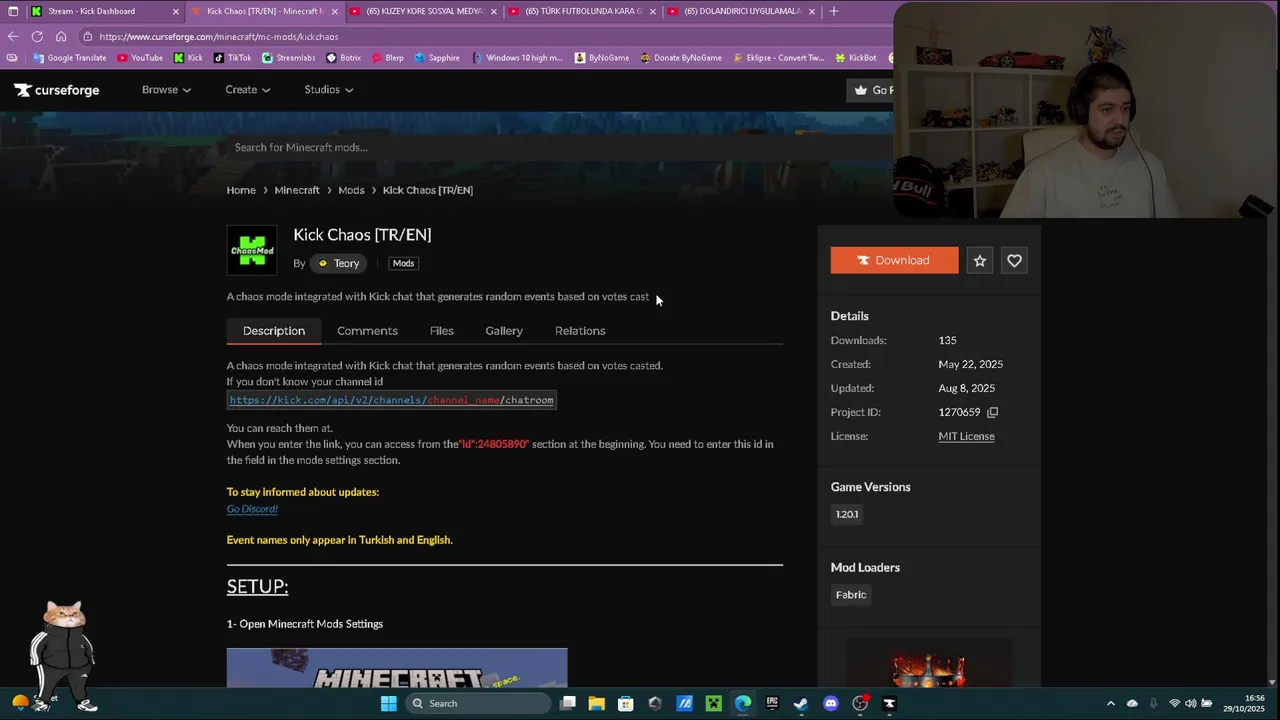1280x720 pixels.
Task: Open the Google Translate bookmark
Action: tap(70, 58)
